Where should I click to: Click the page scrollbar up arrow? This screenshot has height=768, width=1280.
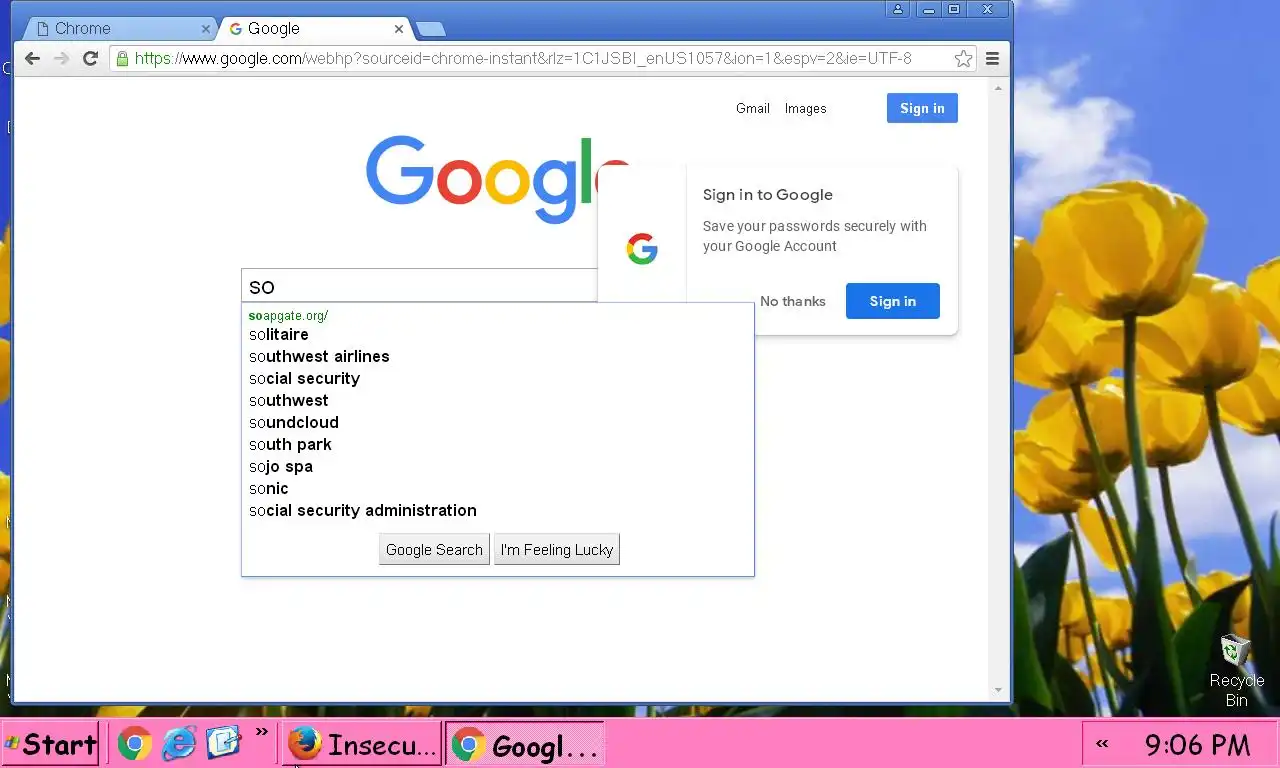tap(997, 88)
